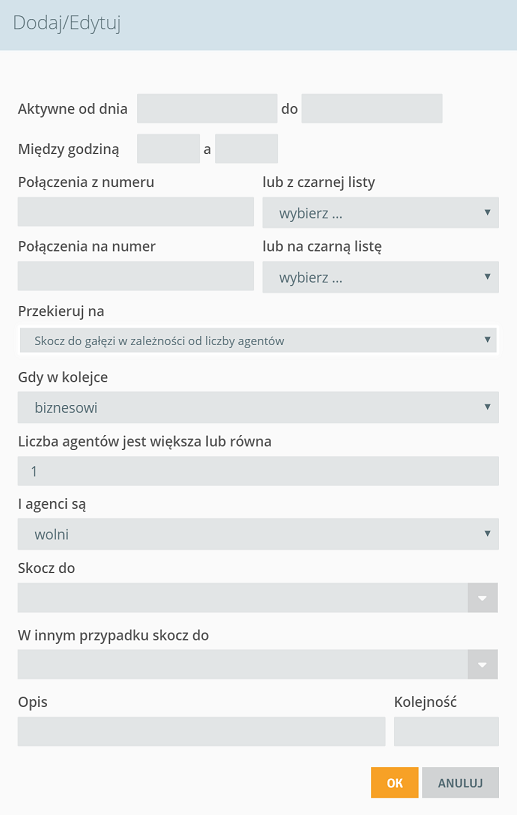Focus the end hour field after 'a'
Viewport: 517px width, 815px height.
click(x=246, y=149)
